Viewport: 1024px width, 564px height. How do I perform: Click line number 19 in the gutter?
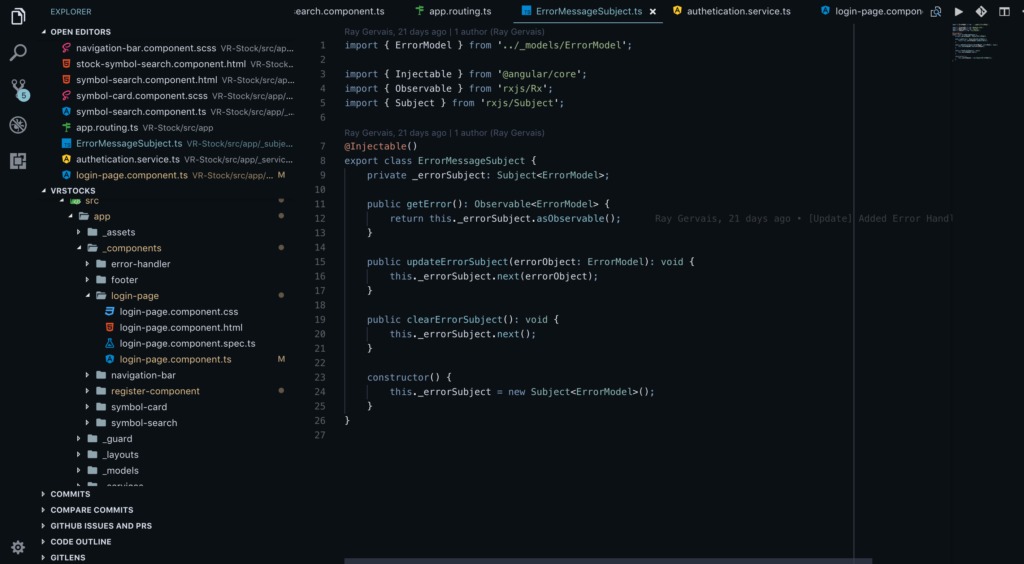[319, 319]
